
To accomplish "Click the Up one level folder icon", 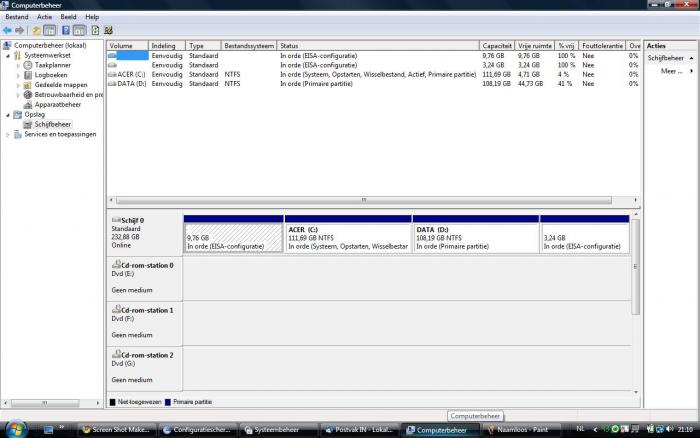I will (x=37, y=30).
